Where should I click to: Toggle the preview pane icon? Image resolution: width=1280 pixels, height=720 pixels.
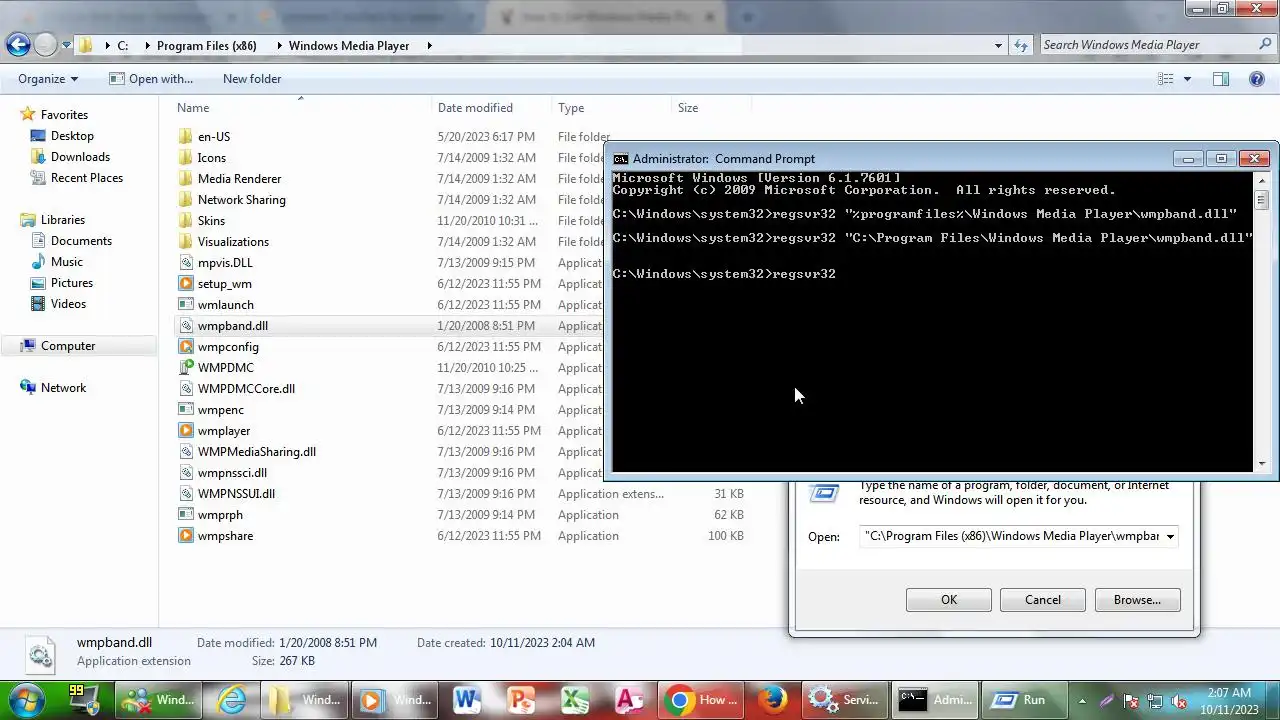click(x=1220, y=79)
